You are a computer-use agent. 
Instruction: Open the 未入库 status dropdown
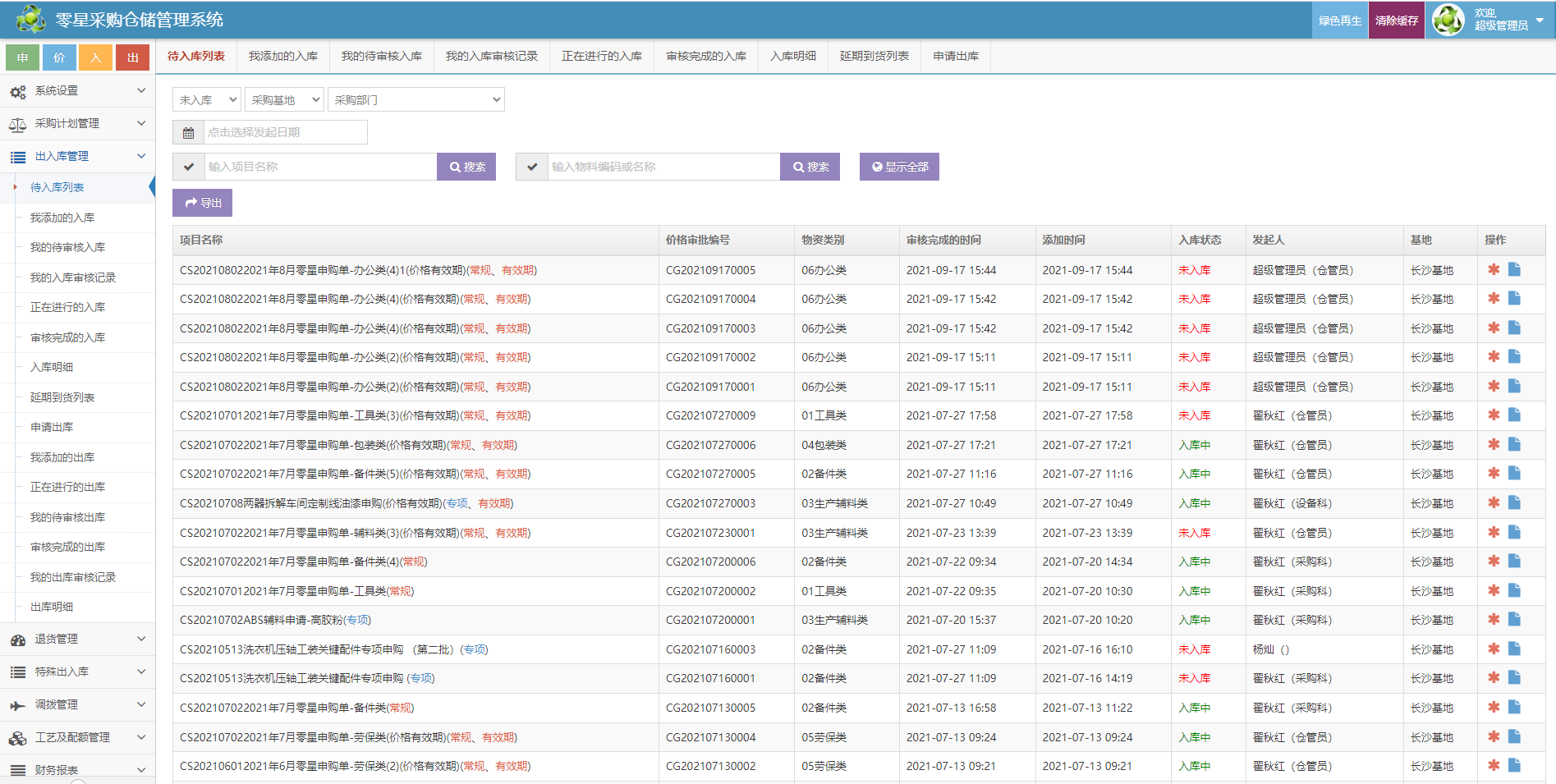point(207,99)
